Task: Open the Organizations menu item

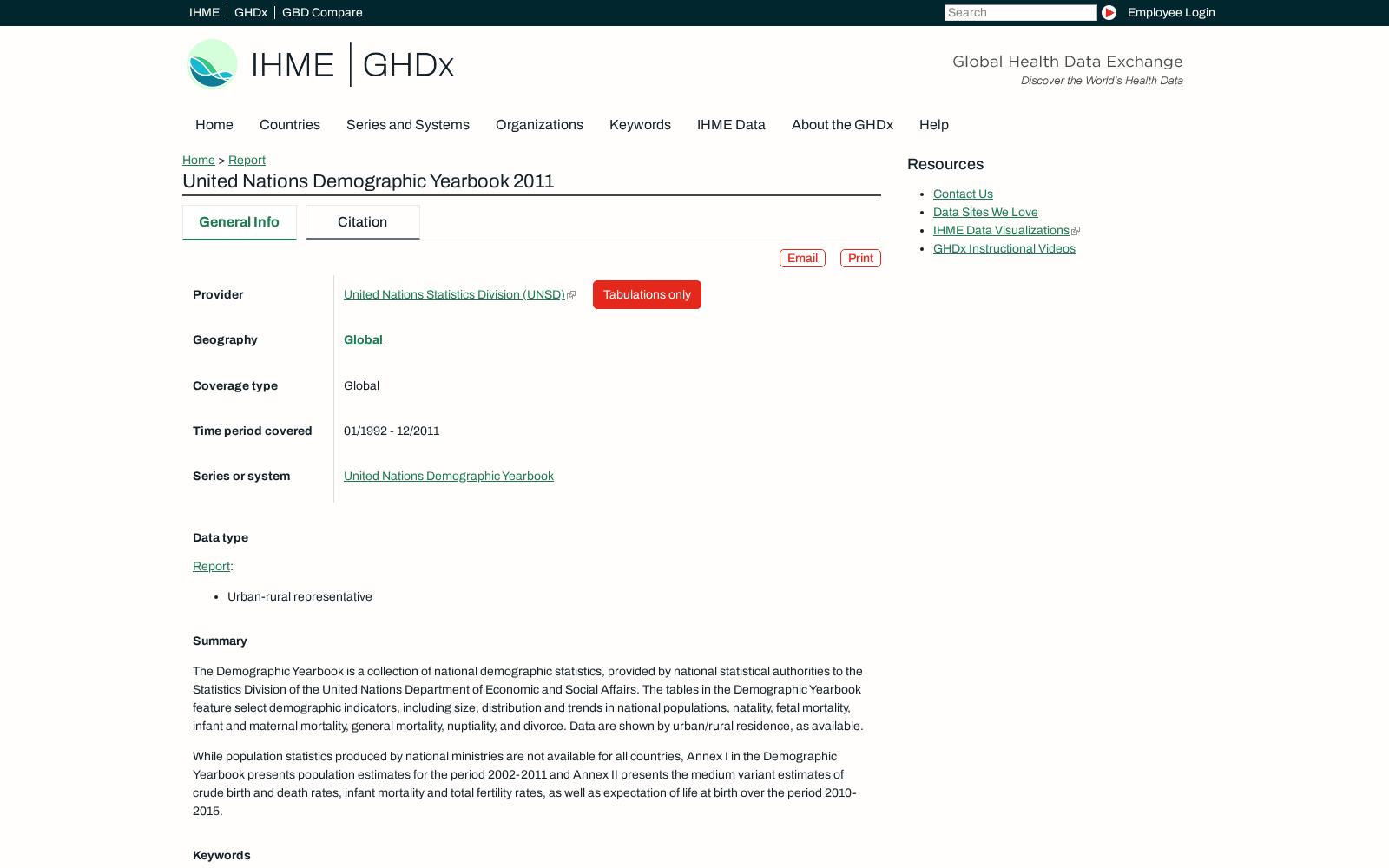Action: (539, 125)
